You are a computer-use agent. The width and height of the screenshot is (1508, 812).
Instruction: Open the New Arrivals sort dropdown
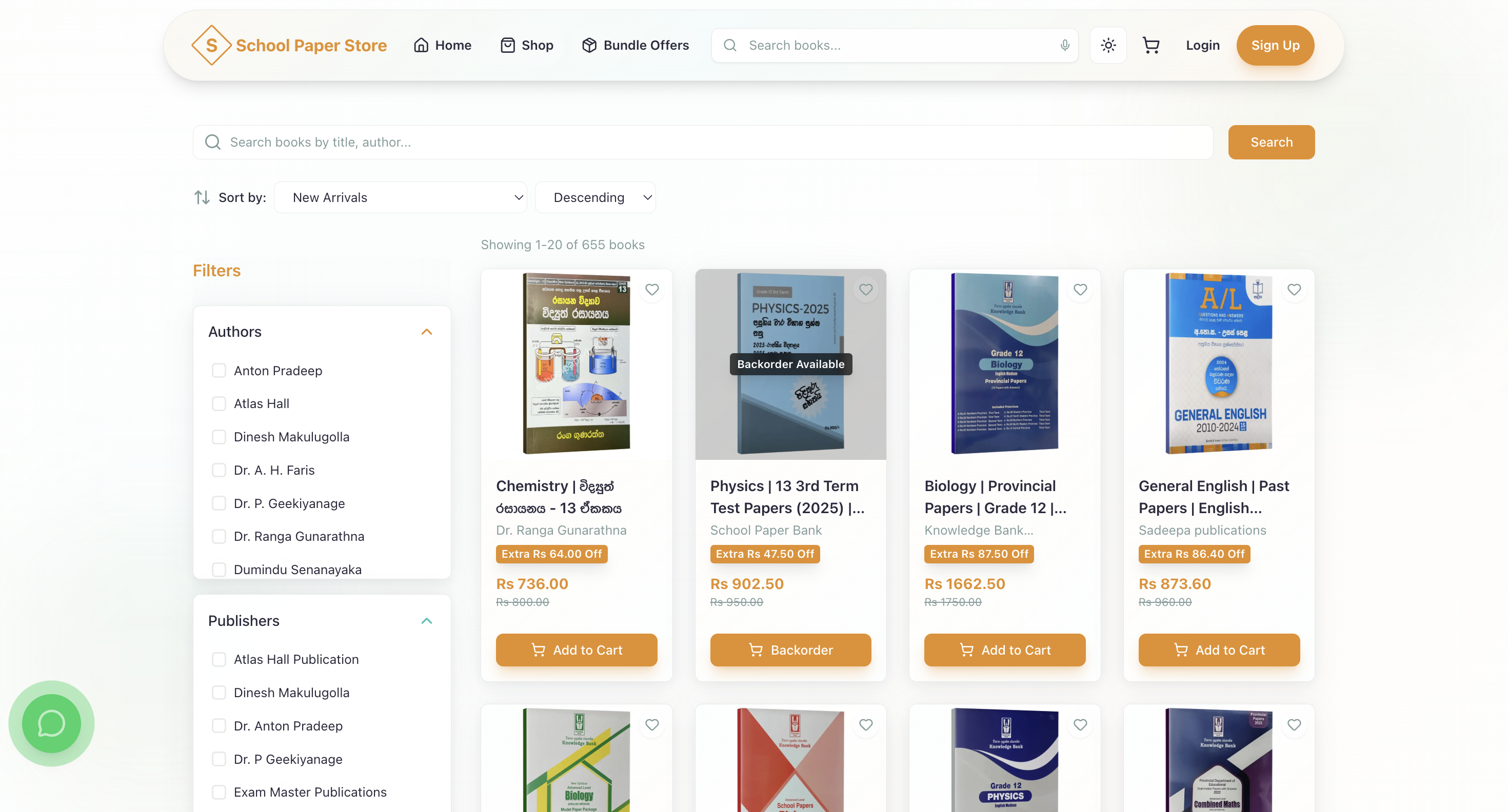click(401, 198)
